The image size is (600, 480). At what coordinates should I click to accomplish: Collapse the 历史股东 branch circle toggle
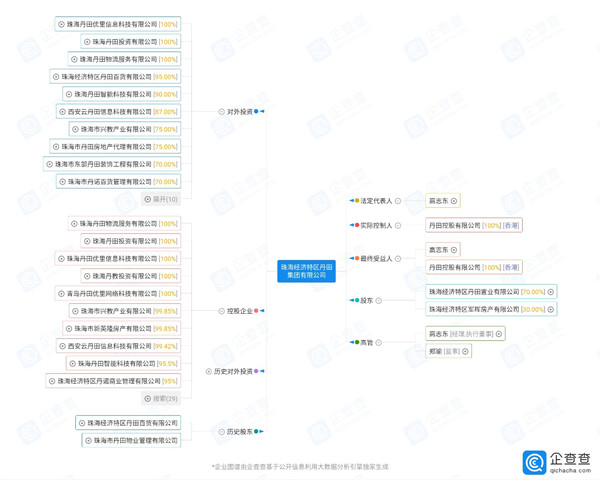[x=221, y=432]
